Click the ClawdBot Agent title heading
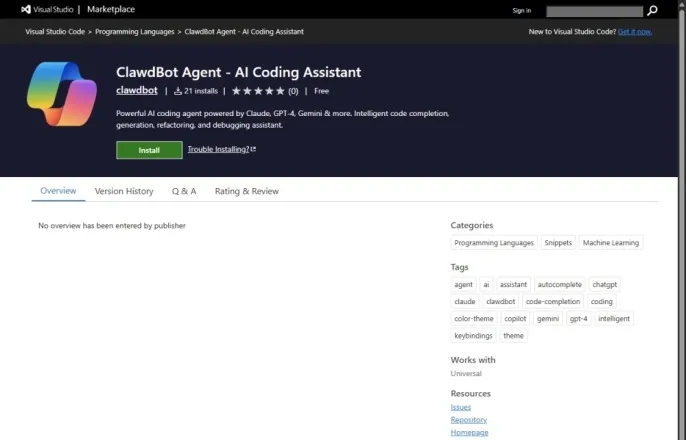686x440 pixels. pos(238,72)
